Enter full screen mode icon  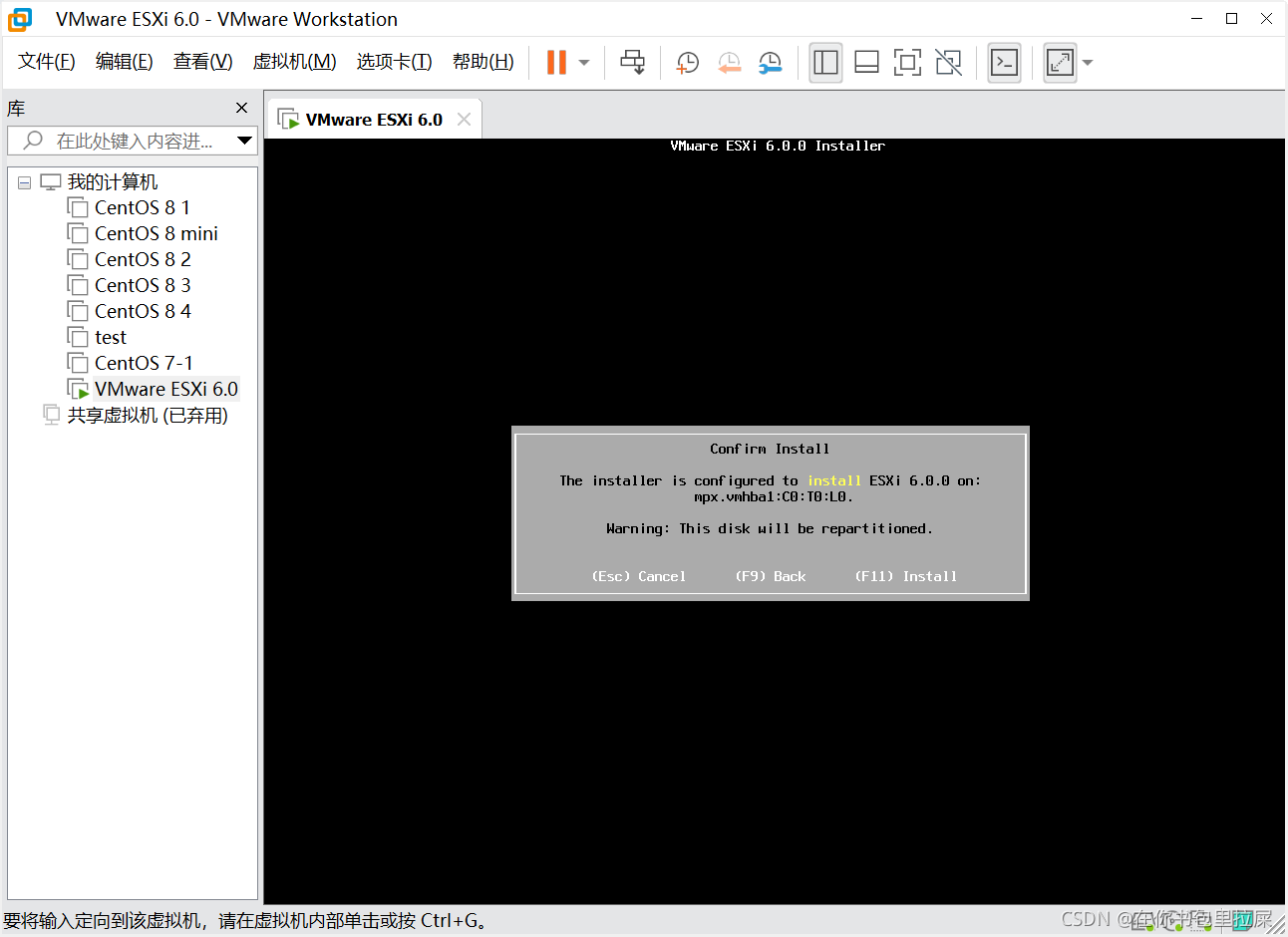(907, 63)
